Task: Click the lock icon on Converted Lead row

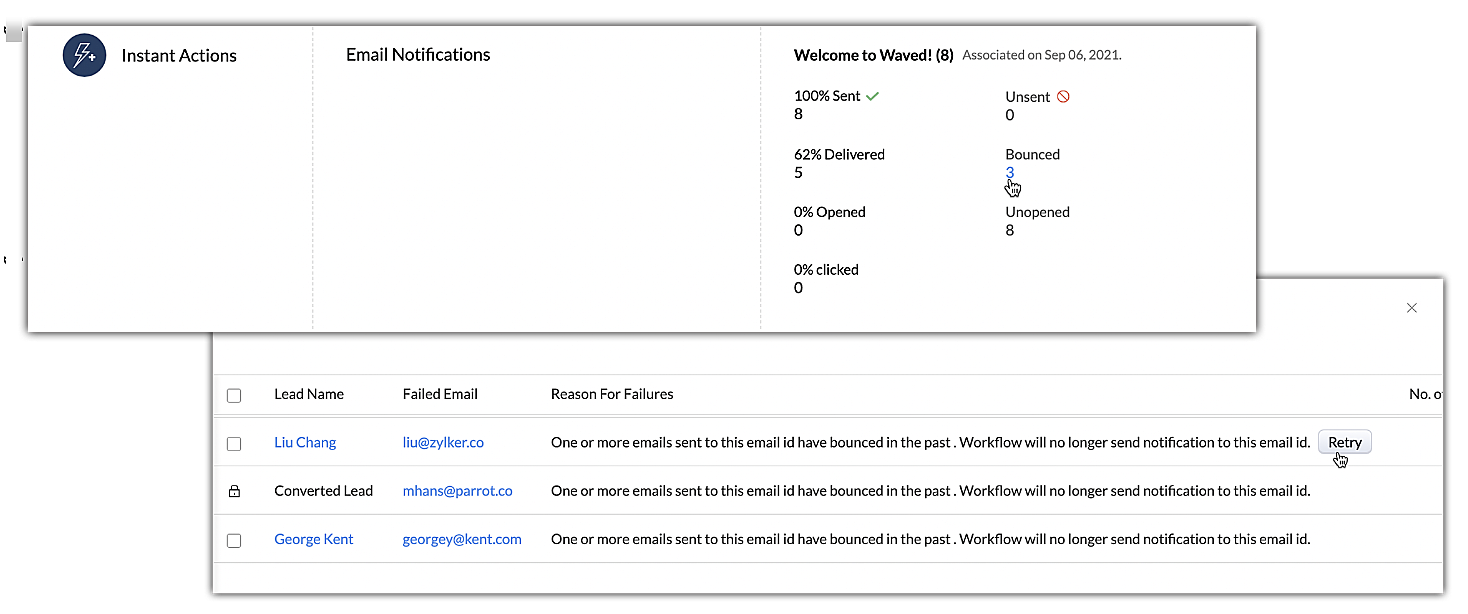Action: pyautogui.click(x=234, y=491)
